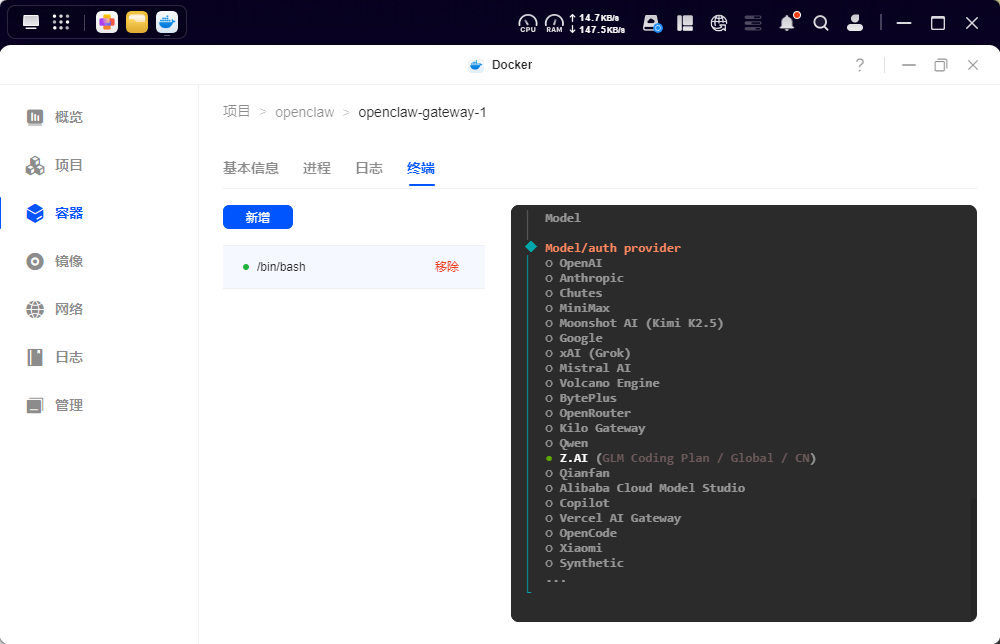Check the CPU usage gauge in taskbar

coord(527,22)
